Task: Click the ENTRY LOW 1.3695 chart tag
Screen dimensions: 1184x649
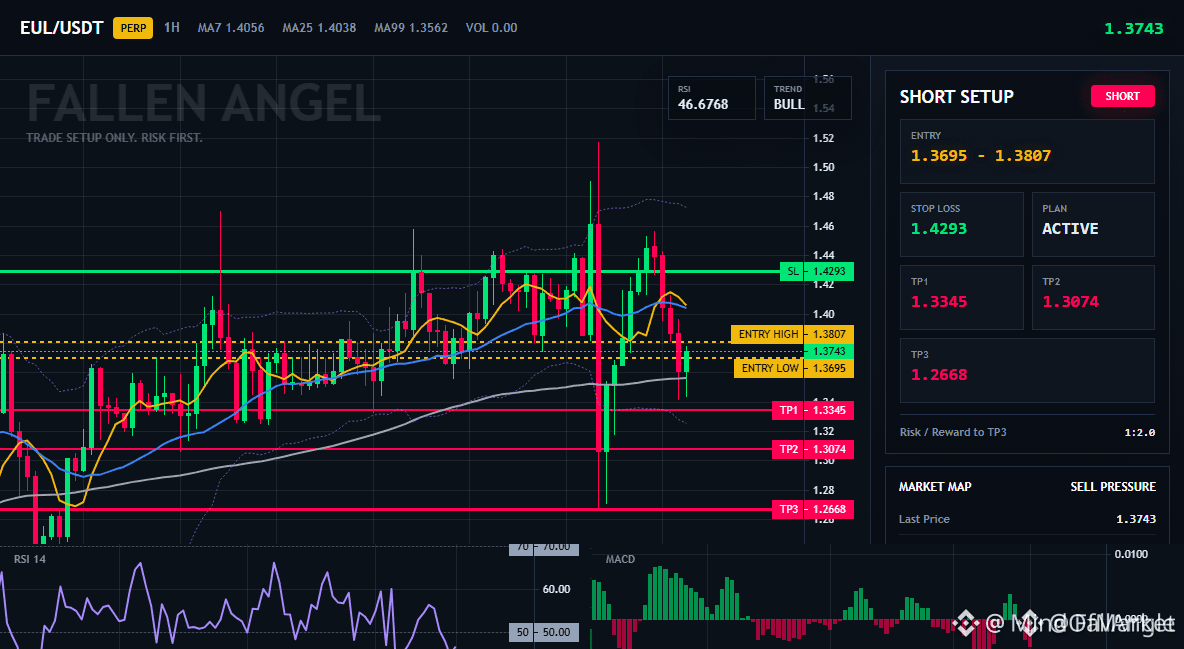Action: click(x=794, y=368)
